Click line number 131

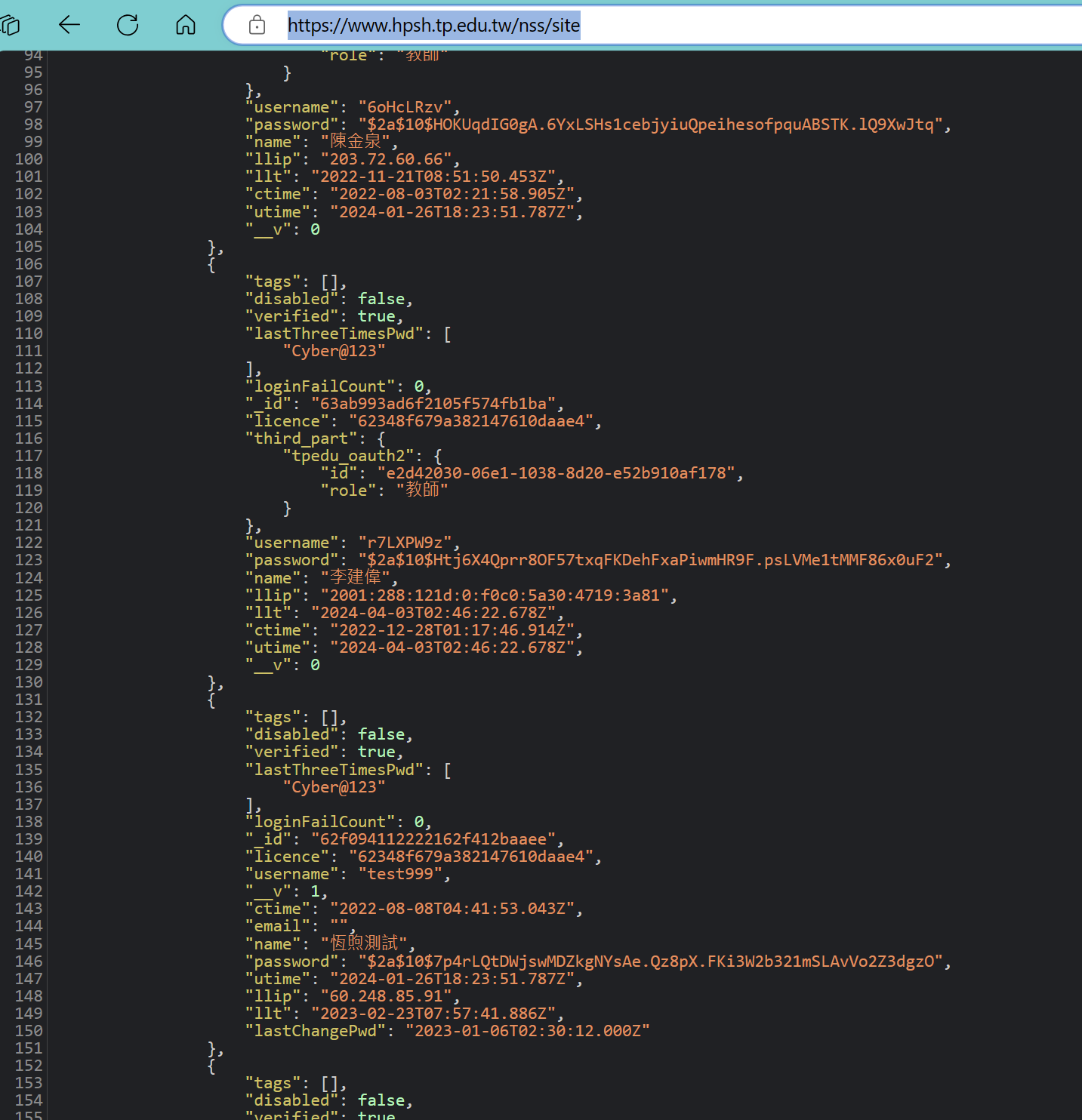click(29, 700)
